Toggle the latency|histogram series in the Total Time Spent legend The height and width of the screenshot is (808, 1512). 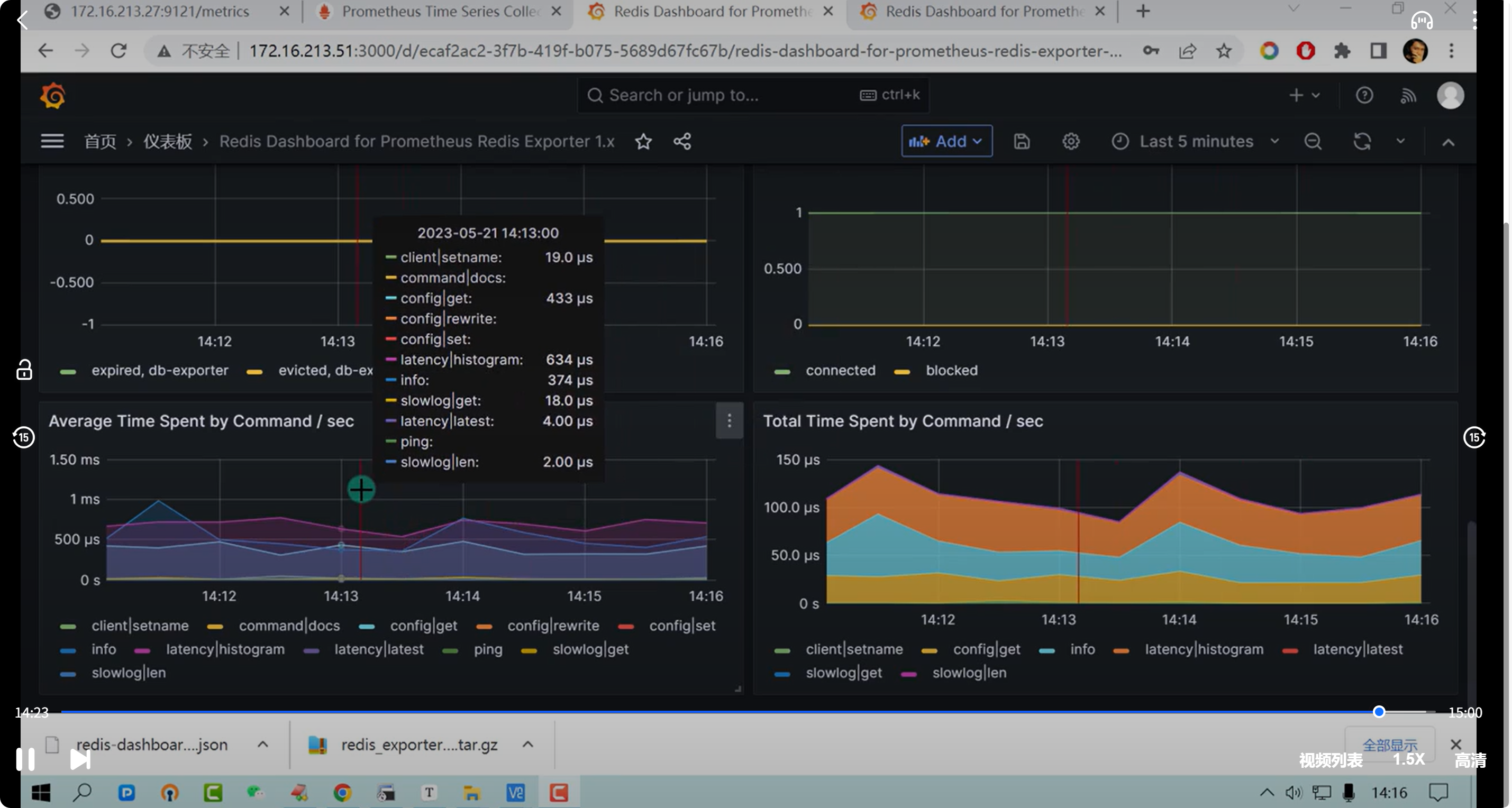[1204, 649]
